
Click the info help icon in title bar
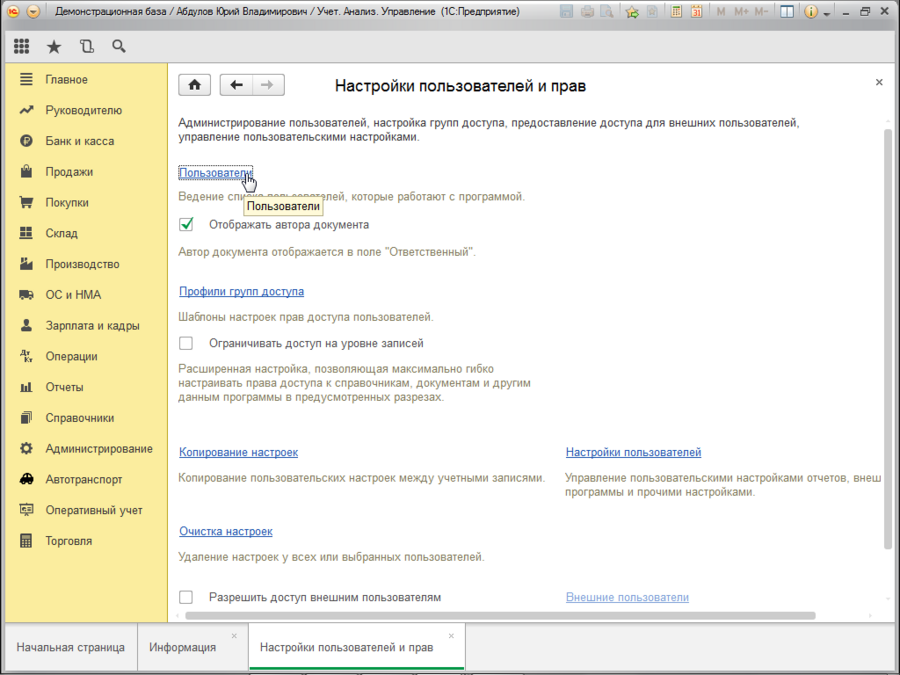[x=810, y=13]
